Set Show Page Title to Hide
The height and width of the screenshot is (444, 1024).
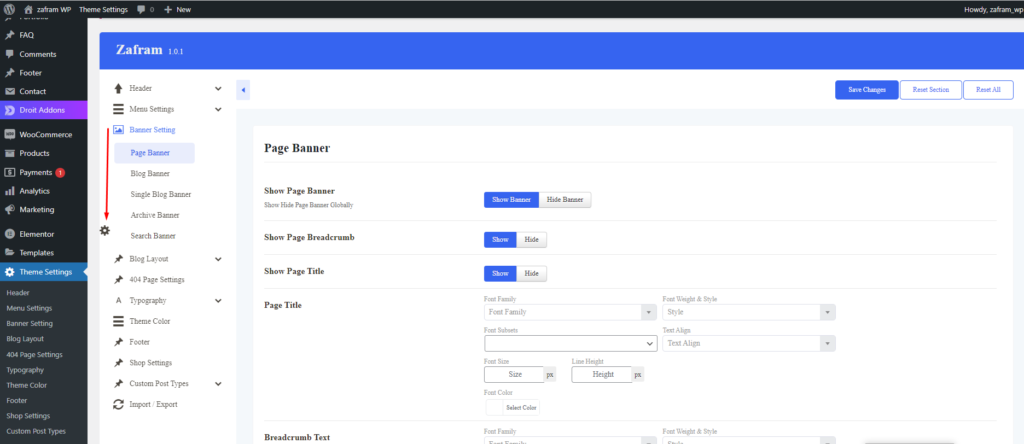(532, 273)
